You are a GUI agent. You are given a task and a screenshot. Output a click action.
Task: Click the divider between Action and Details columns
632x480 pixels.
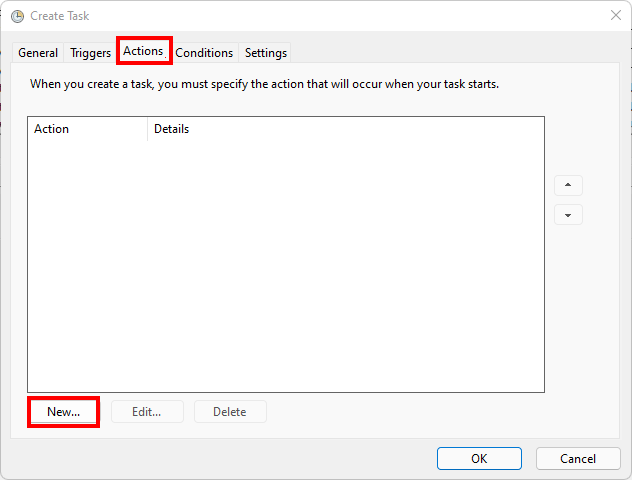pyautogui.click(x=147, y=129)
